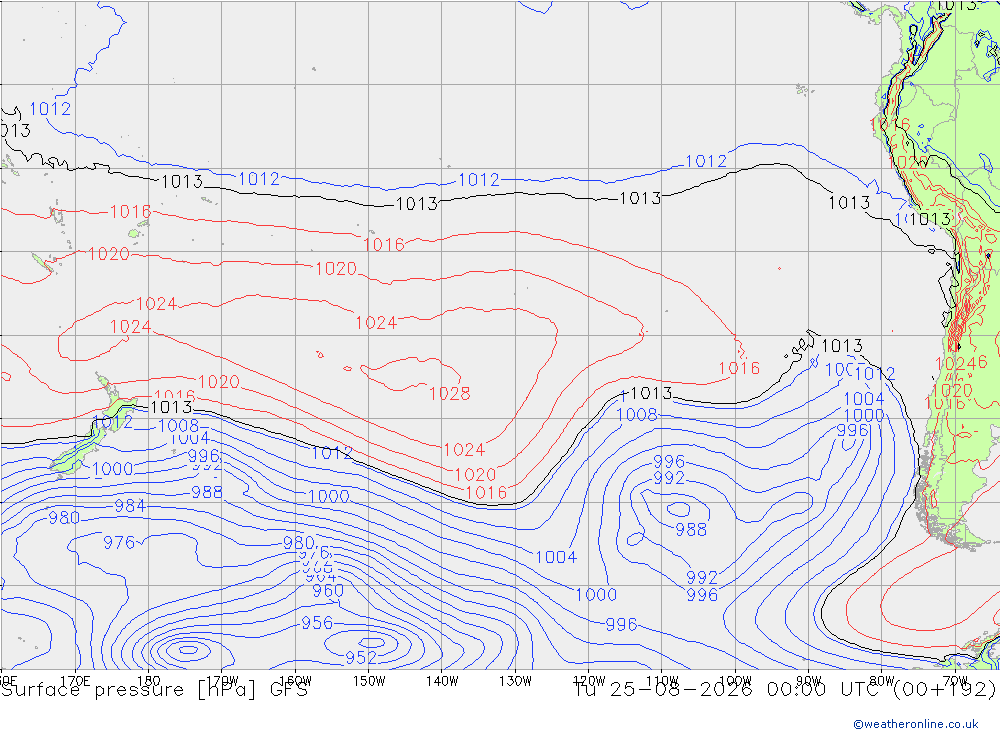The width and height of the screenshot is (1000, 733).
Task: Click the red 1016 label near 100W
Action: 739,368
